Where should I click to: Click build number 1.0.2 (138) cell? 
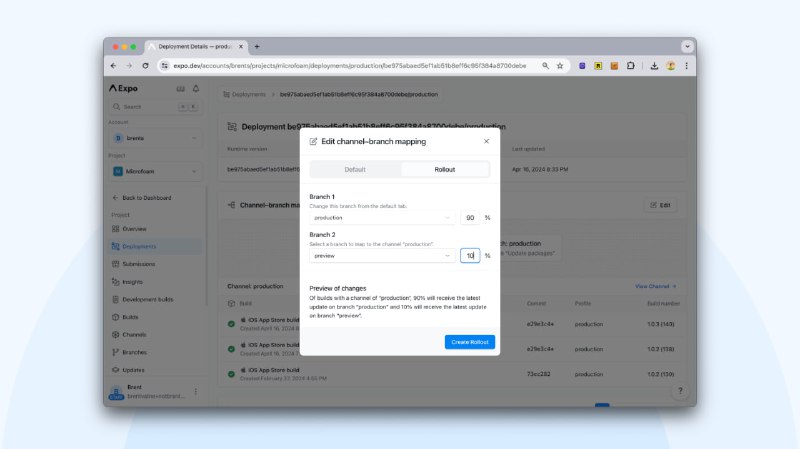pyautogui.click(x=661, y=349)
